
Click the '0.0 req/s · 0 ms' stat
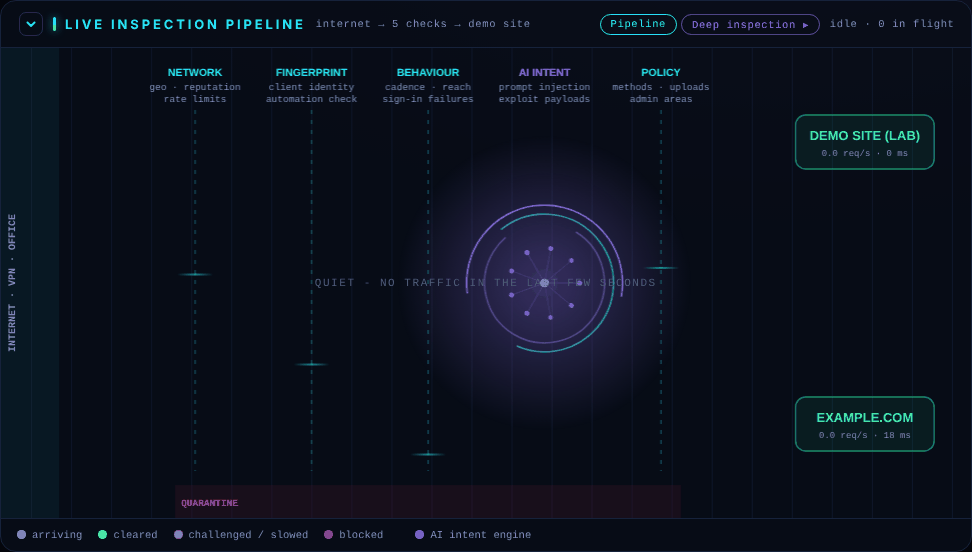click(x=865, y=153)
